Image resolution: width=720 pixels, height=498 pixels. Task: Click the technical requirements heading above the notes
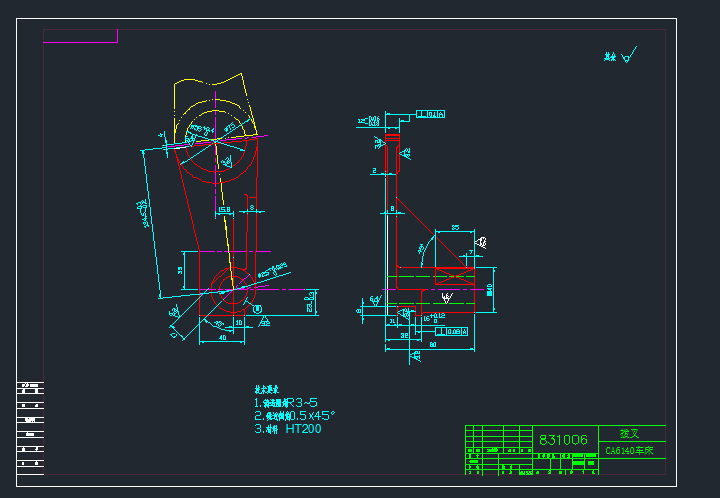pos(266,389)
